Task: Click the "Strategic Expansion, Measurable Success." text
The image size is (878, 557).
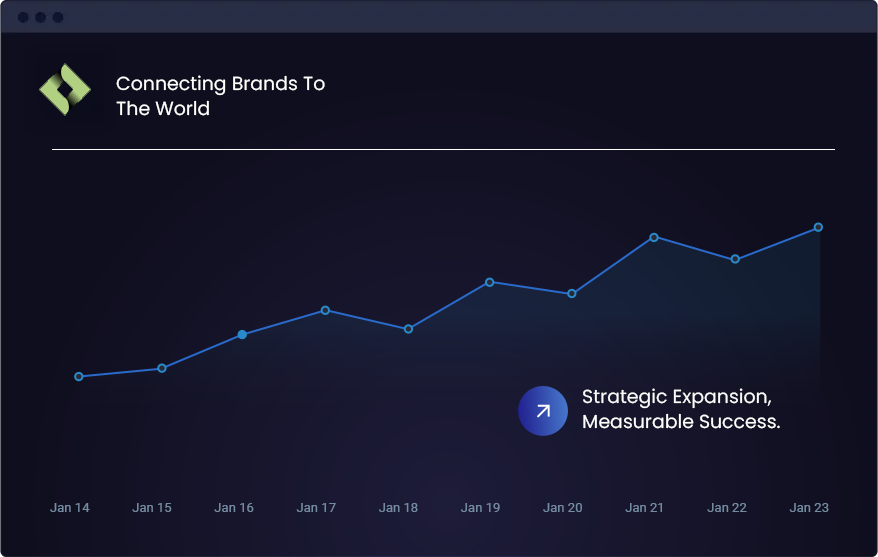Action: (x=680, y=409)
